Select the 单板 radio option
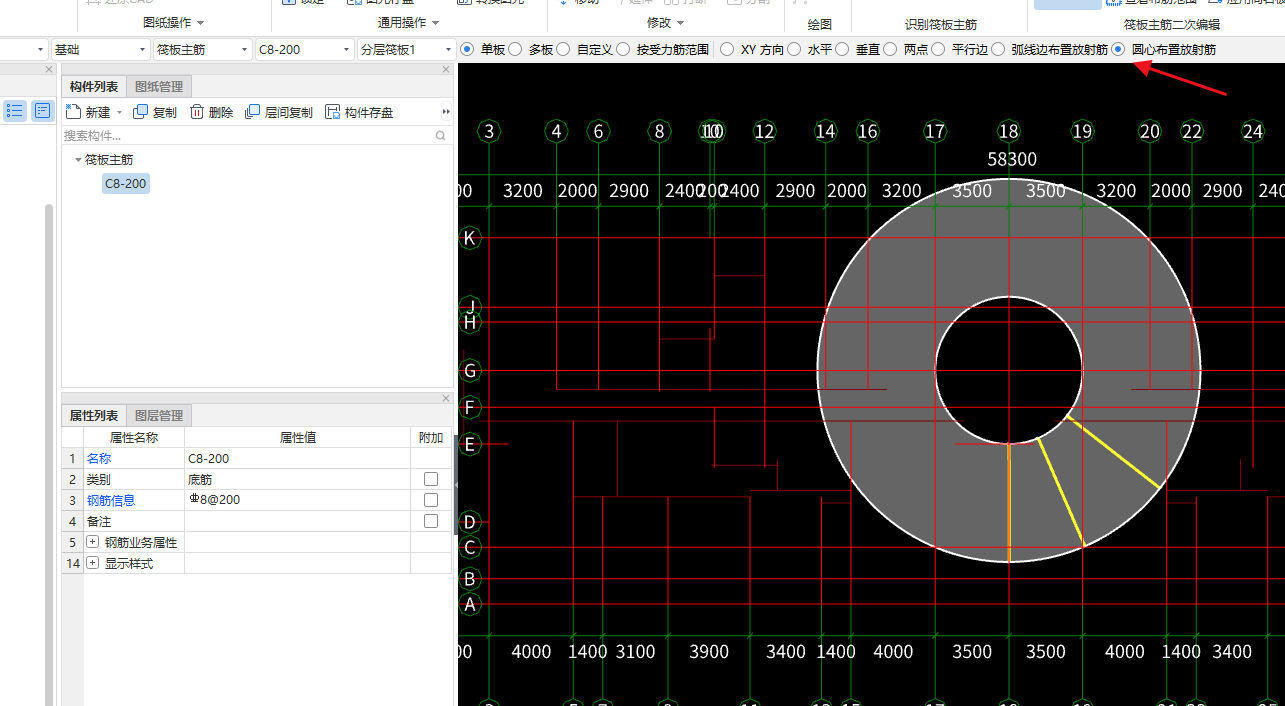Image resolution: width=1285 pixels, height=706 pixels. [x=467, y=49]
